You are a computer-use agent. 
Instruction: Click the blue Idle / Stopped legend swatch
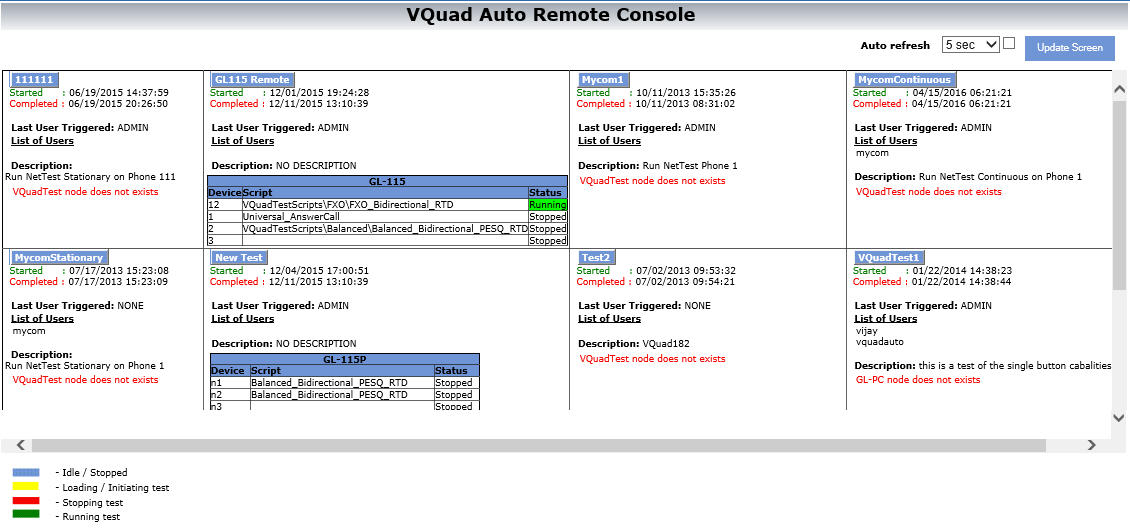26,473
